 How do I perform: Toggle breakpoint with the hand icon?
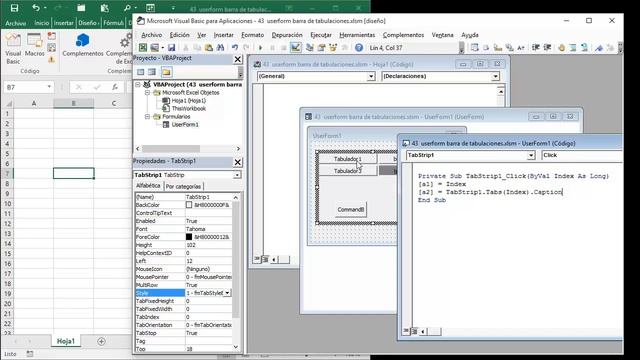pyautogui.click(x=562, y=48)
